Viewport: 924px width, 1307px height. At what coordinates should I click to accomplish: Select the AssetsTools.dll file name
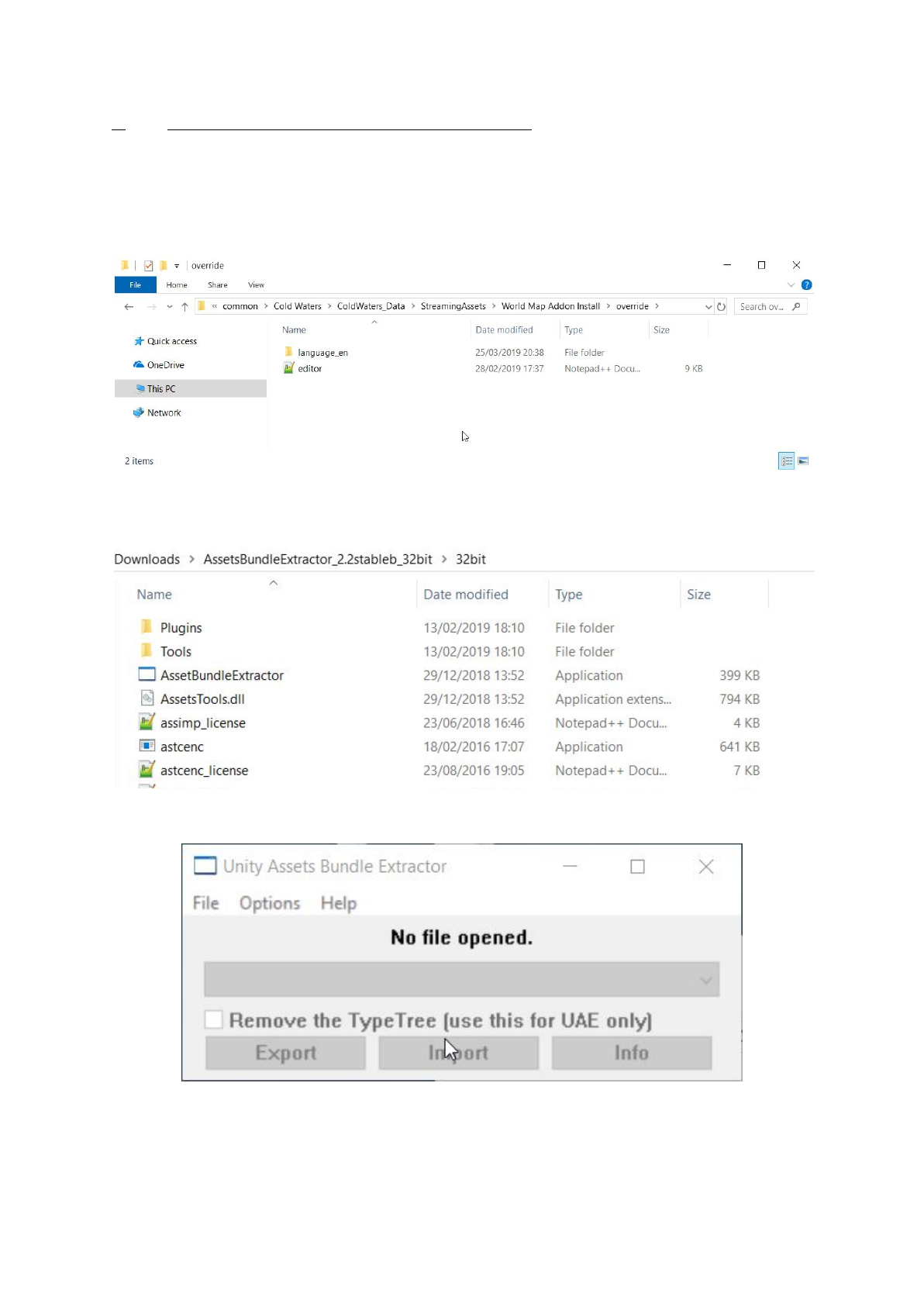tap(202, 698)
